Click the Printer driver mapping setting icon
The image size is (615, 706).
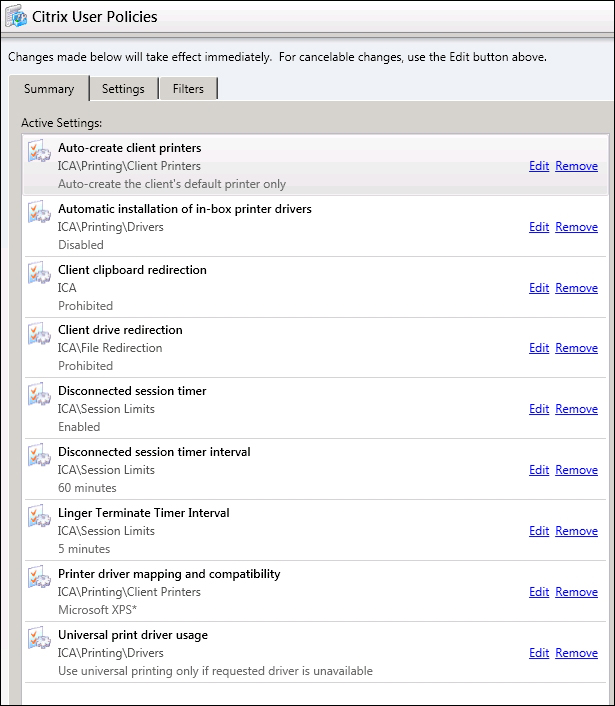tap(39, 576)
